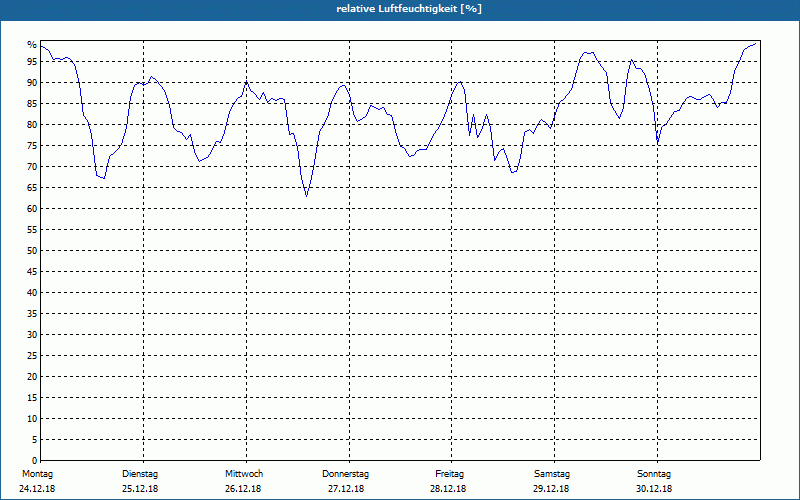The height and width of the screenshot is (500, 800).
Task: Select the date label 26.12.18
Action: [x=243, y=489]
